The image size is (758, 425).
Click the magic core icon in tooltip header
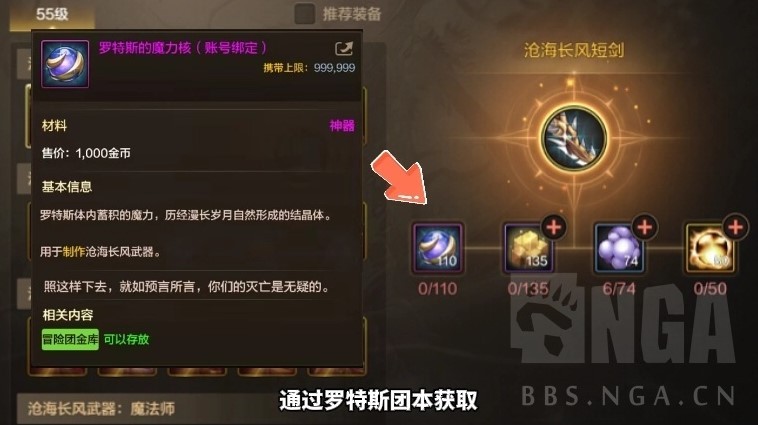click(65, 64)
